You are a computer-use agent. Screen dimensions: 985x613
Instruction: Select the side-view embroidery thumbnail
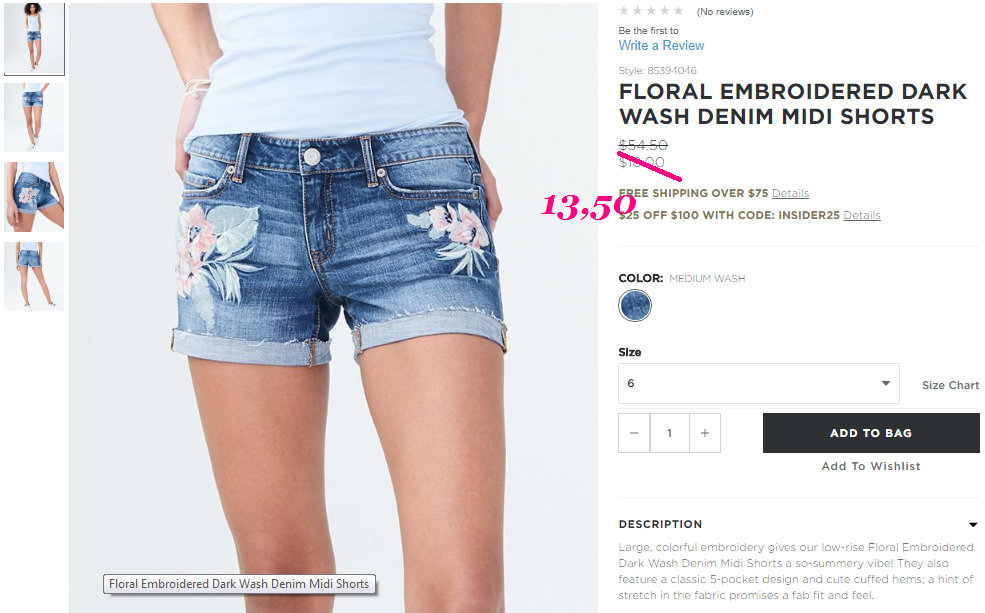tap(34, 197)
